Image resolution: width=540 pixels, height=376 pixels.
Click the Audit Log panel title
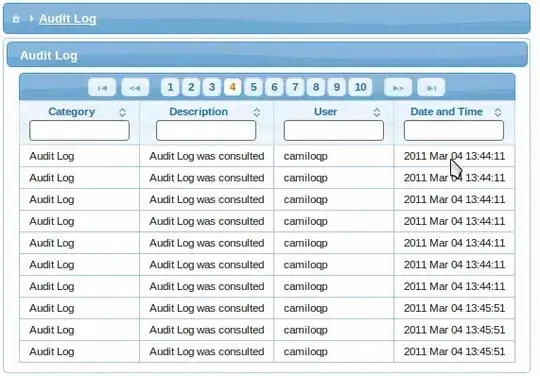(49, 55)
